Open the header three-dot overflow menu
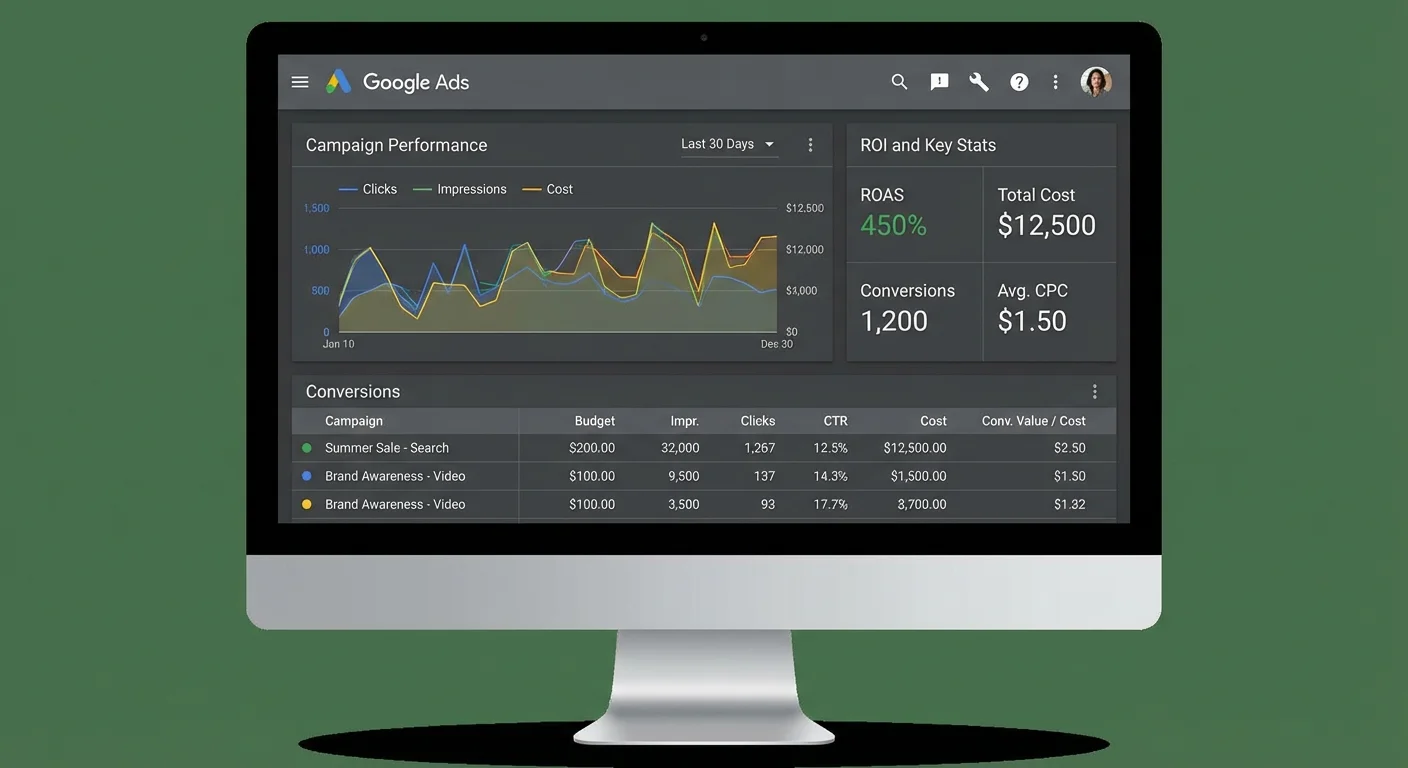1408x768 pixels. (x=1055, y=82)
